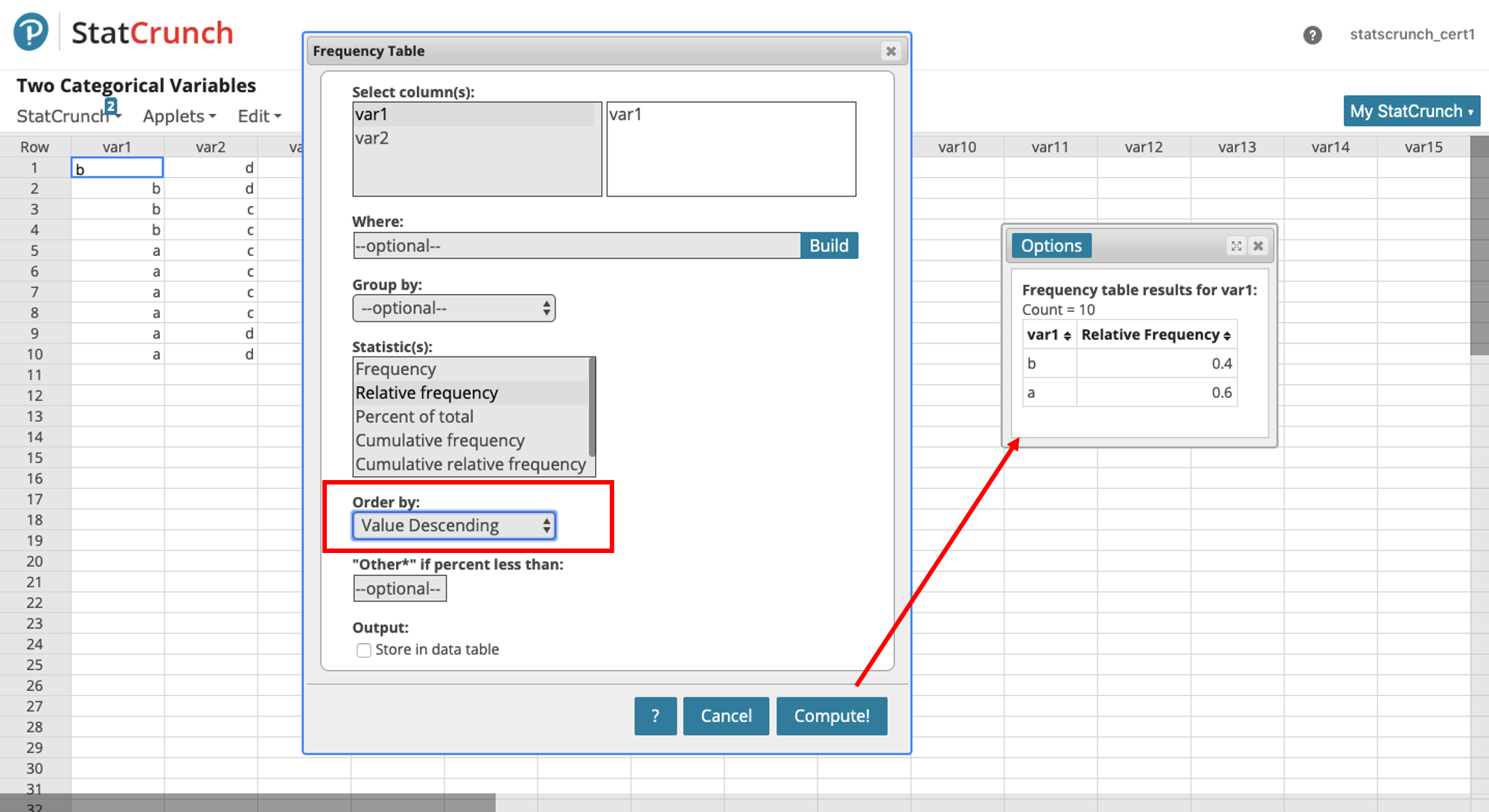Click the Pearson logo icon

[31, 32]
